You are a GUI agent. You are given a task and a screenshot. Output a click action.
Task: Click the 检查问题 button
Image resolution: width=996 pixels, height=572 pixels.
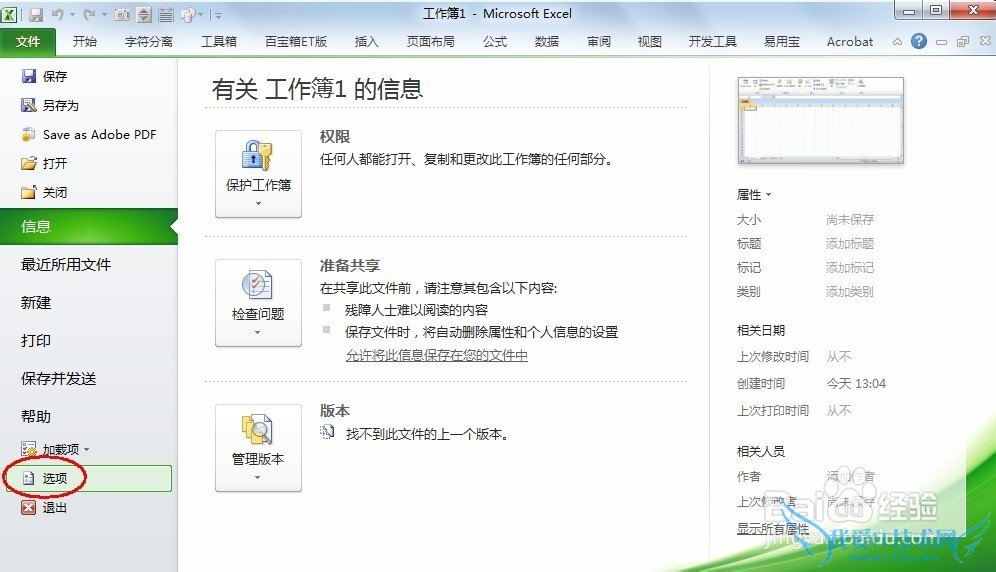pos(259,303)
